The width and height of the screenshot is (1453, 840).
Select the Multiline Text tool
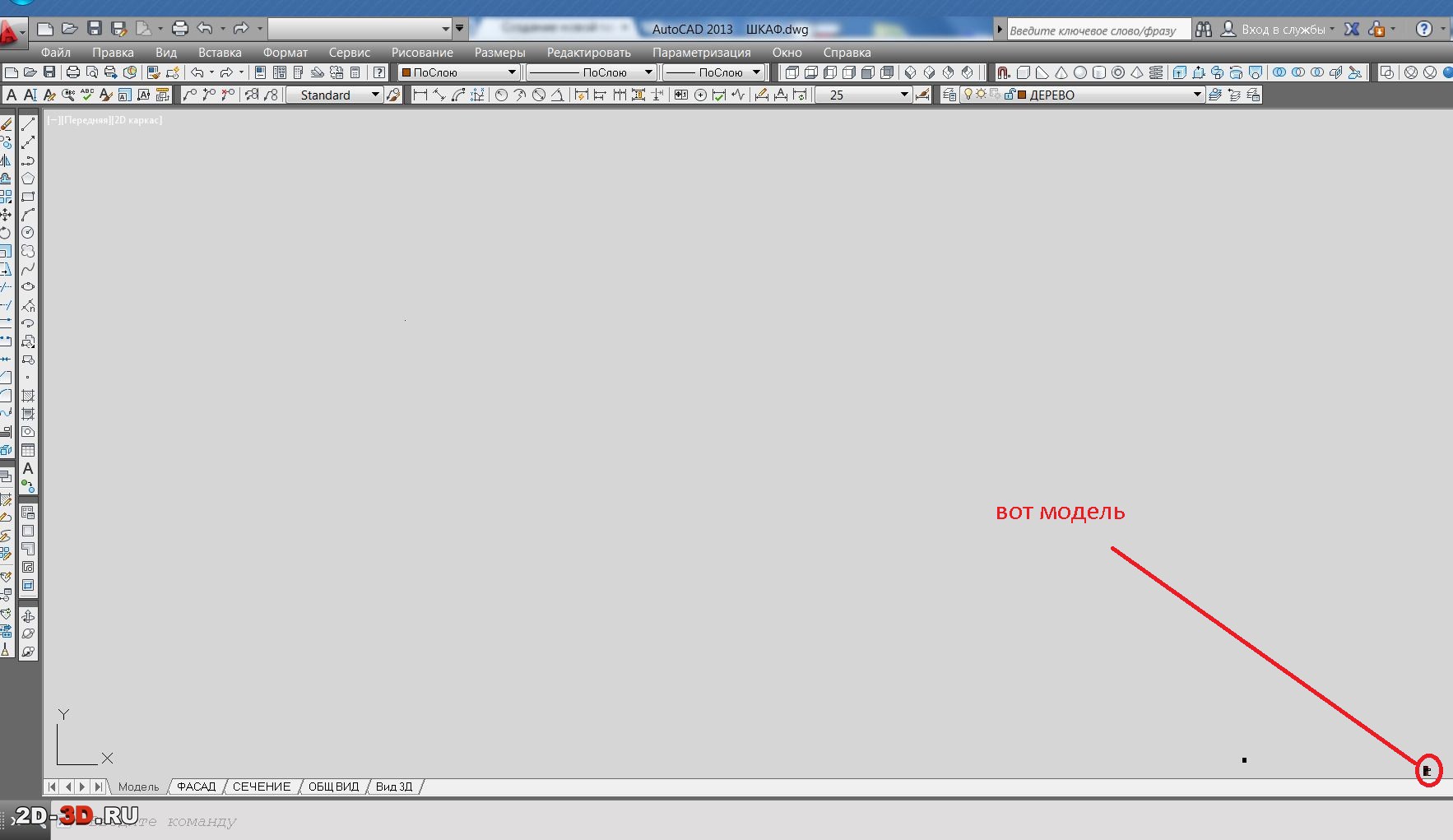tap(28, 468)
